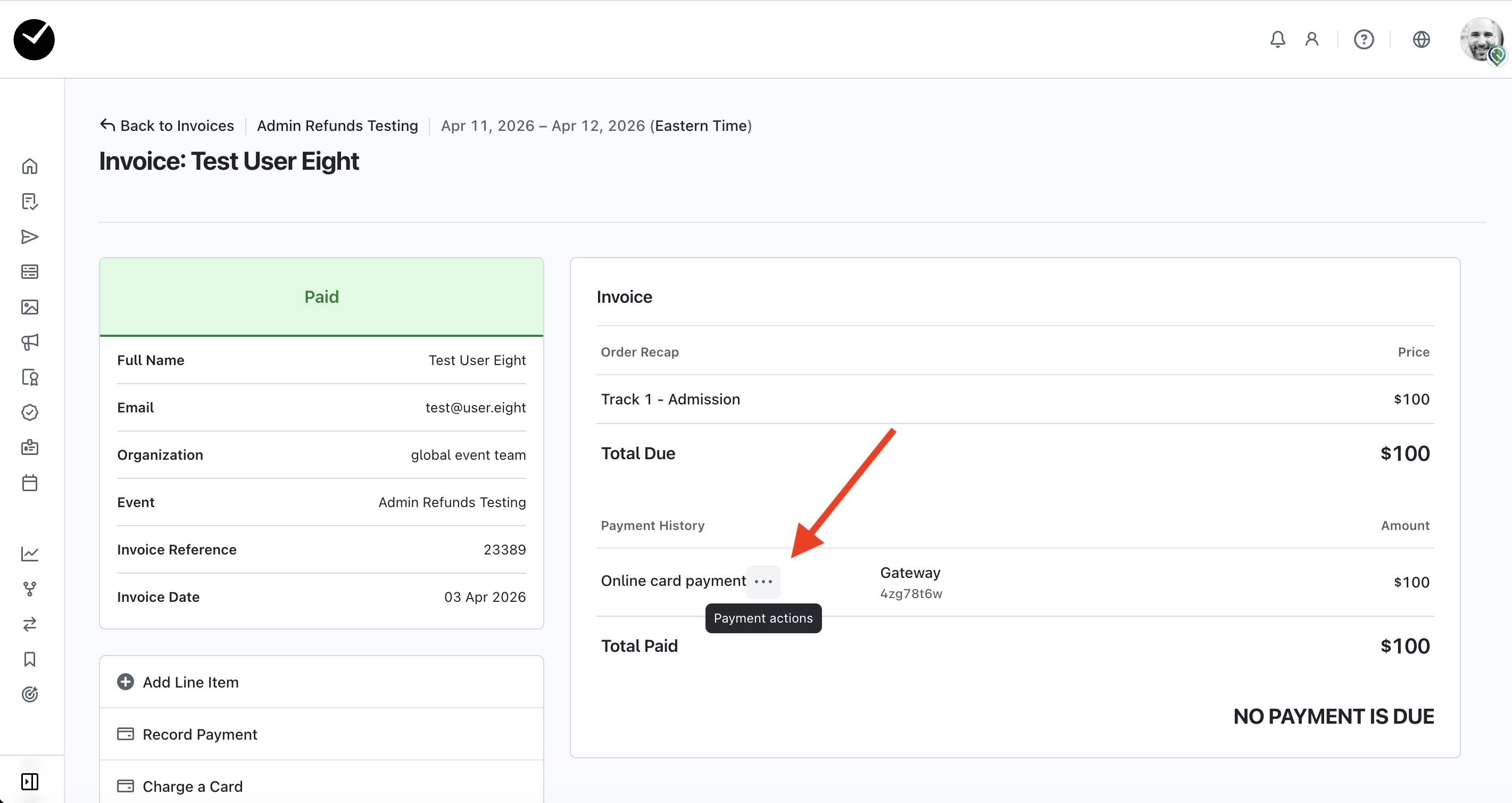Open Payment actions three-dot menu
The height and width of the screenshot is (803, 1512).
[x=763, y=582]
